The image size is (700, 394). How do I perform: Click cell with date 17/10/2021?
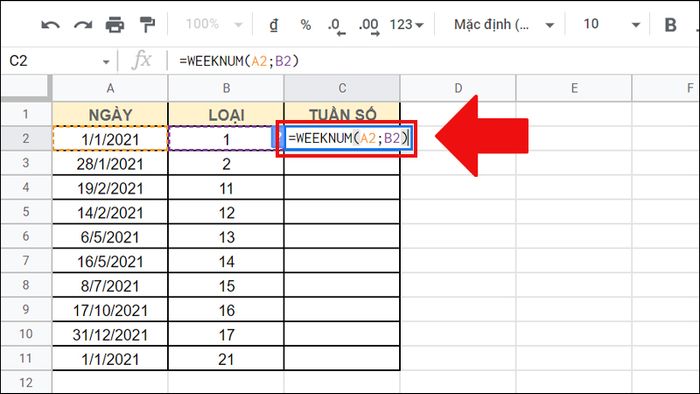click(110, 310)
